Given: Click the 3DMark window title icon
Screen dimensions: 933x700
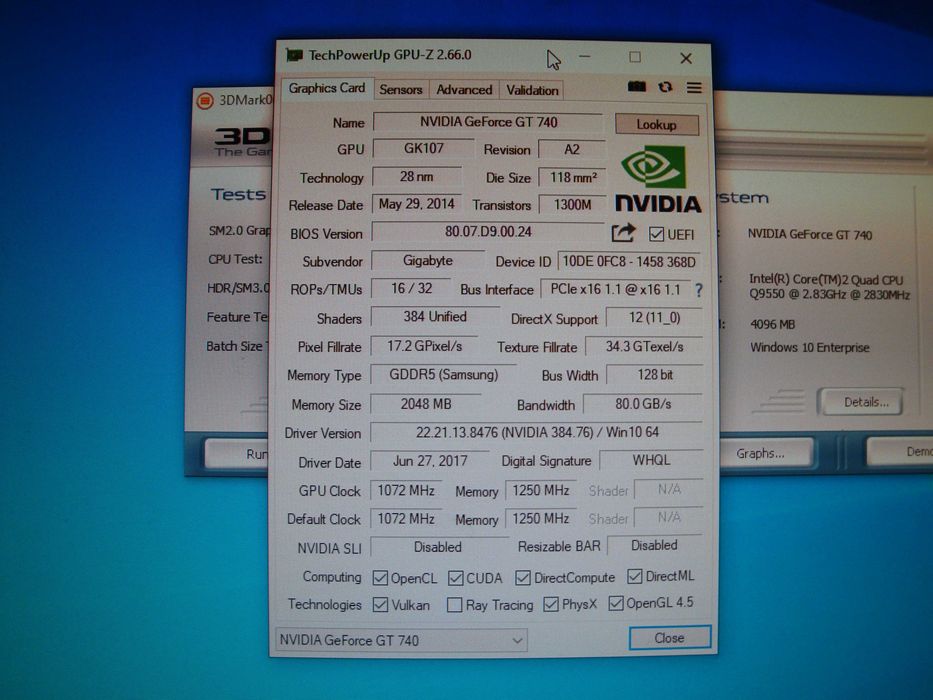Looking at the screenshot, I should tap(205, 101).
